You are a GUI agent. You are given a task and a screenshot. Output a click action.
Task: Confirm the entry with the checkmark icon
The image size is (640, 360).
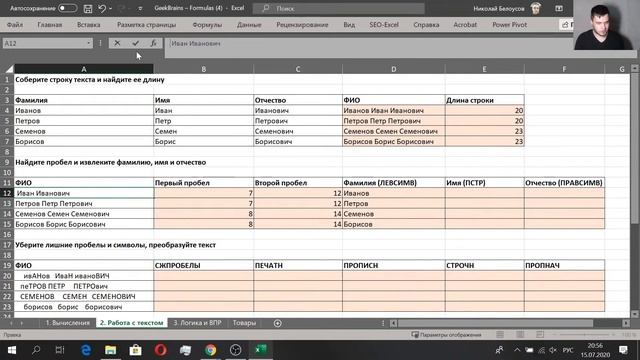tap(136, 43)
